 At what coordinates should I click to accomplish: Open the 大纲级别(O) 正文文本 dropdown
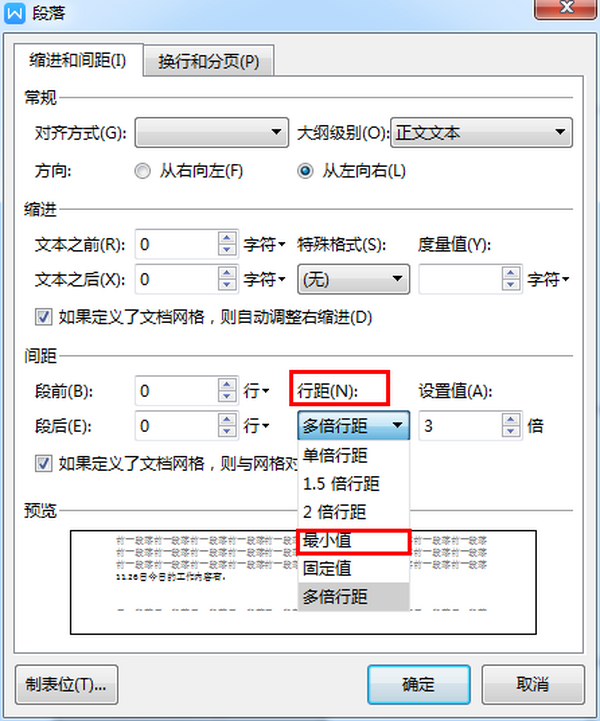coord(481,132)
